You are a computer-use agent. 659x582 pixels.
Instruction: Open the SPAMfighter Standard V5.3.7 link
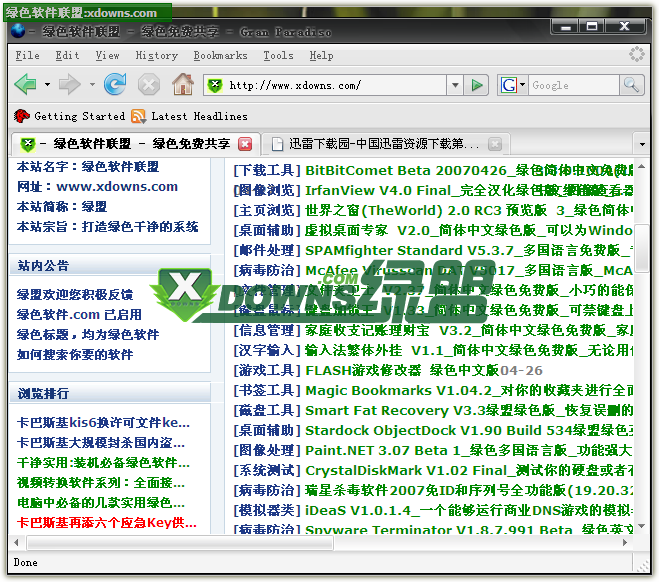click(469, 250)
